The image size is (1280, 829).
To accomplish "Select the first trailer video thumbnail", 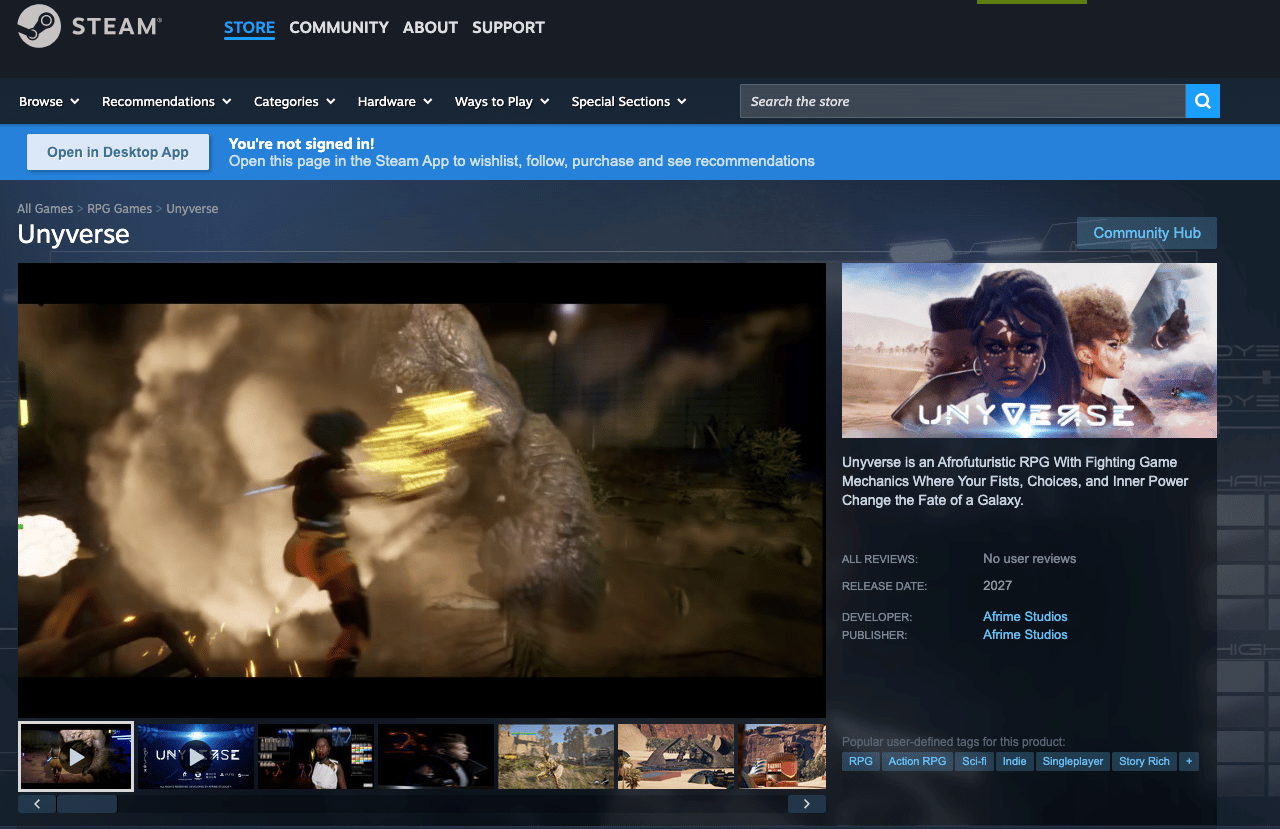I will (x=76, y=756).
